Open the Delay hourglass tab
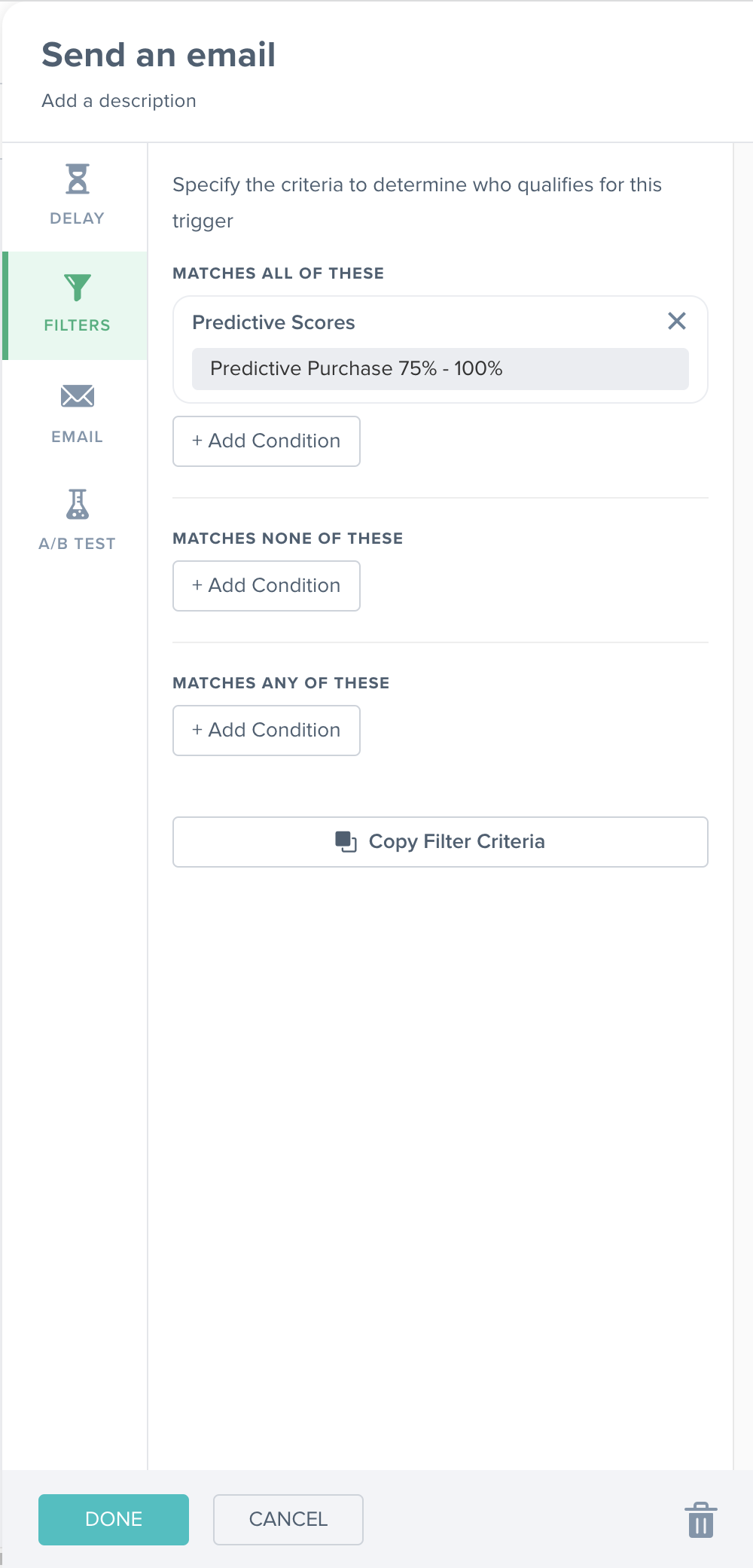 78,179
